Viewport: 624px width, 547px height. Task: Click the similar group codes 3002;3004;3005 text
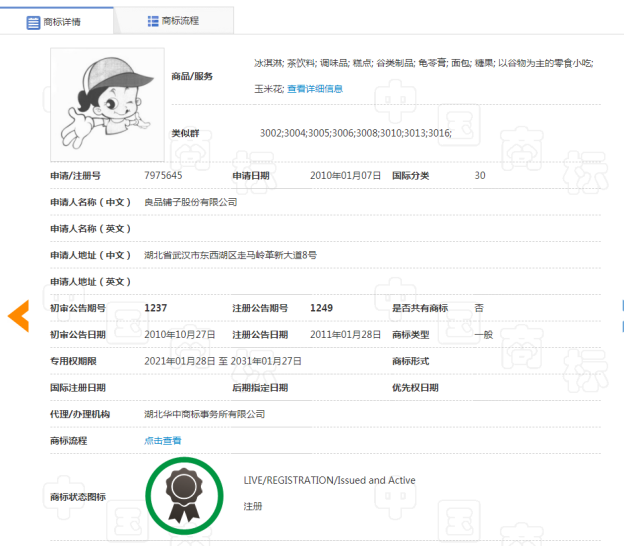[x=355, y=133]
